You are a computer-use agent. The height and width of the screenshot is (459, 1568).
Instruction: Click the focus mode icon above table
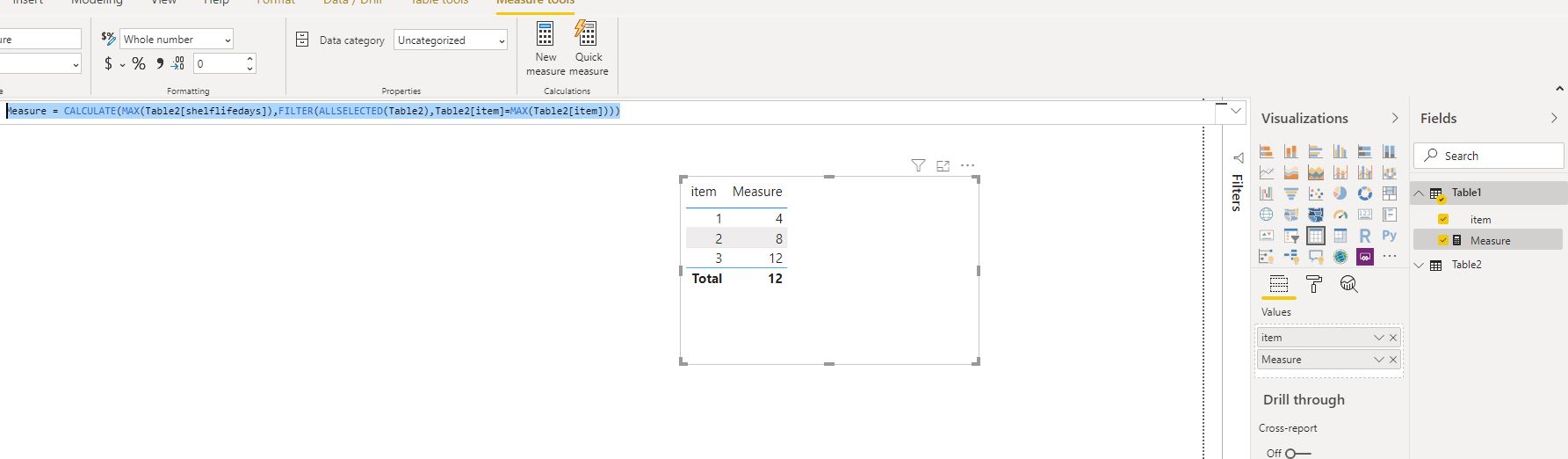pyautogui.click(x=943, y=165)
